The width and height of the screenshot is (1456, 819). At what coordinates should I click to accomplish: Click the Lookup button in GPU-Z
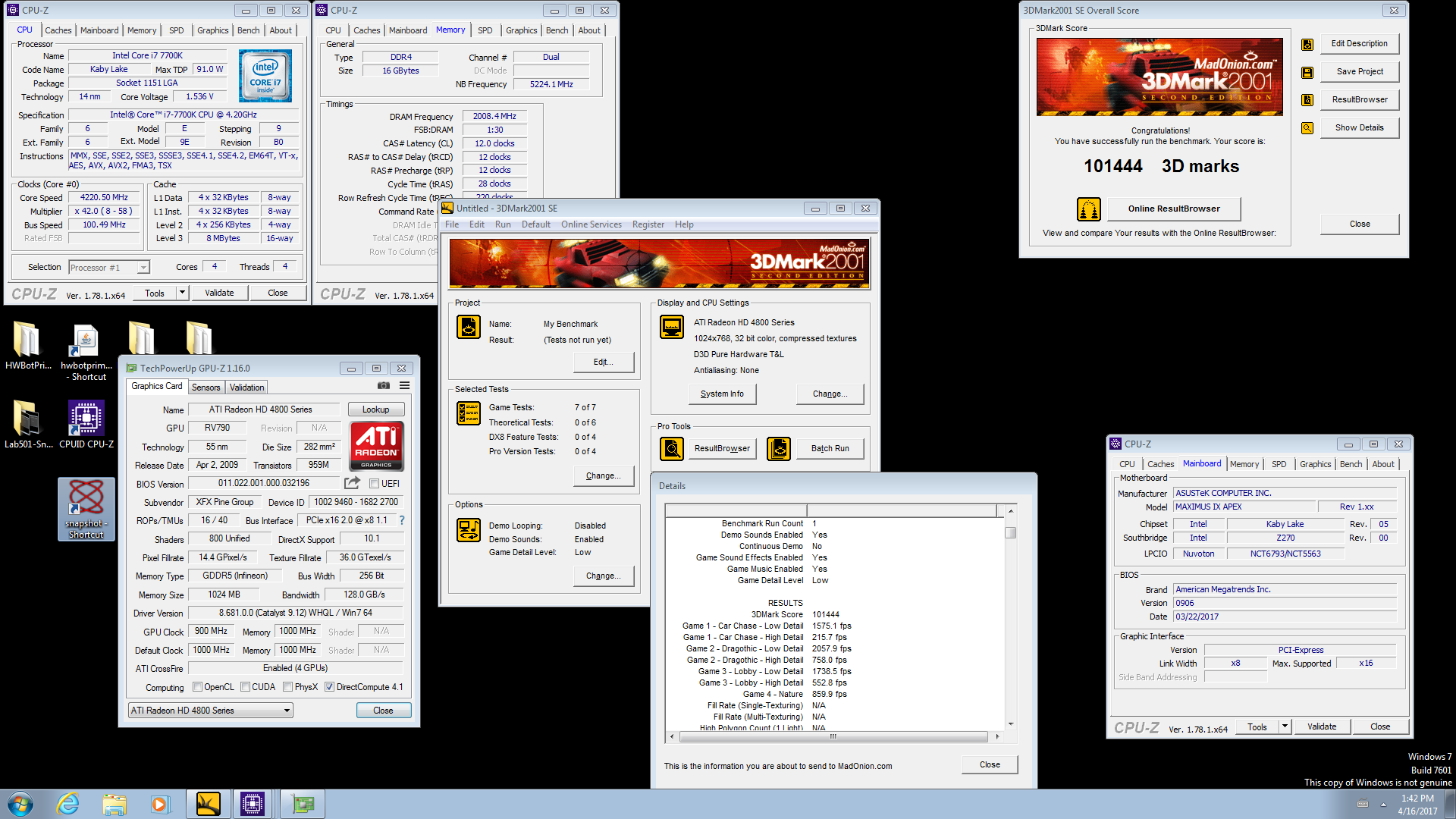tap(375, 409)
